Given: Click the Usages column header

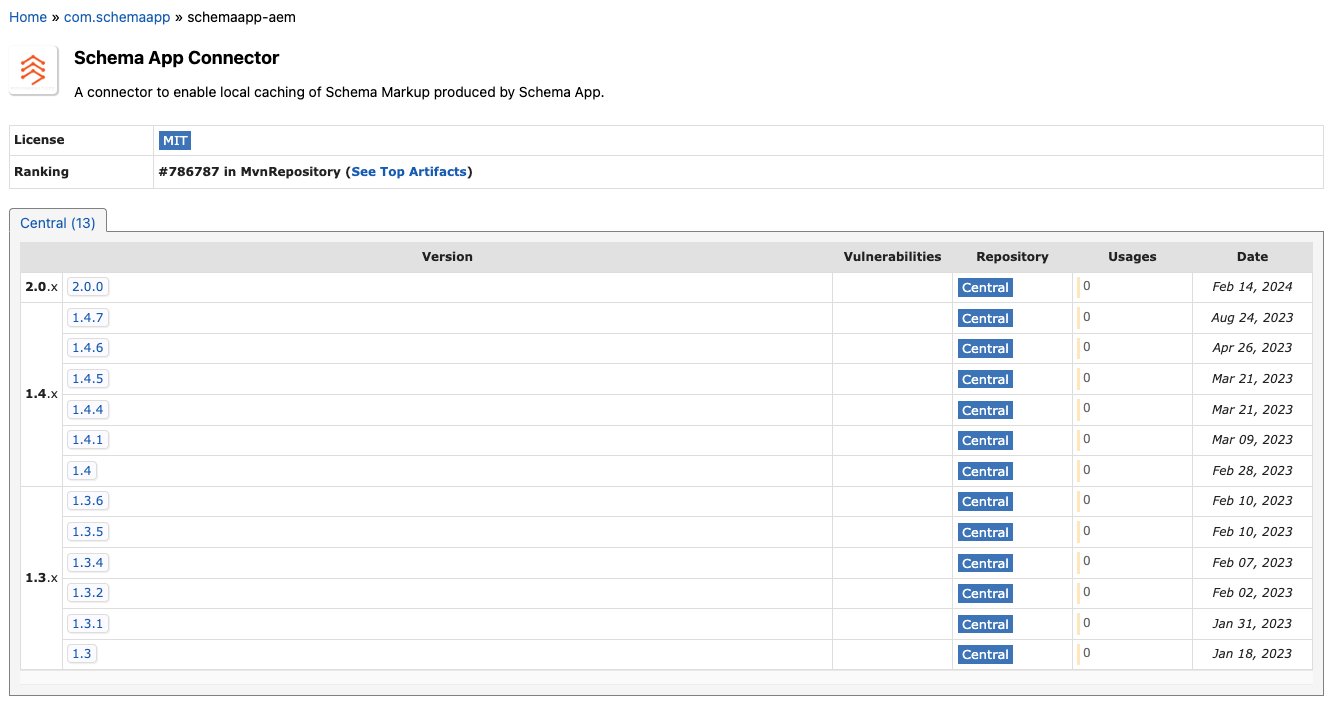Looking at the screenshot, I should (1132, 257).
